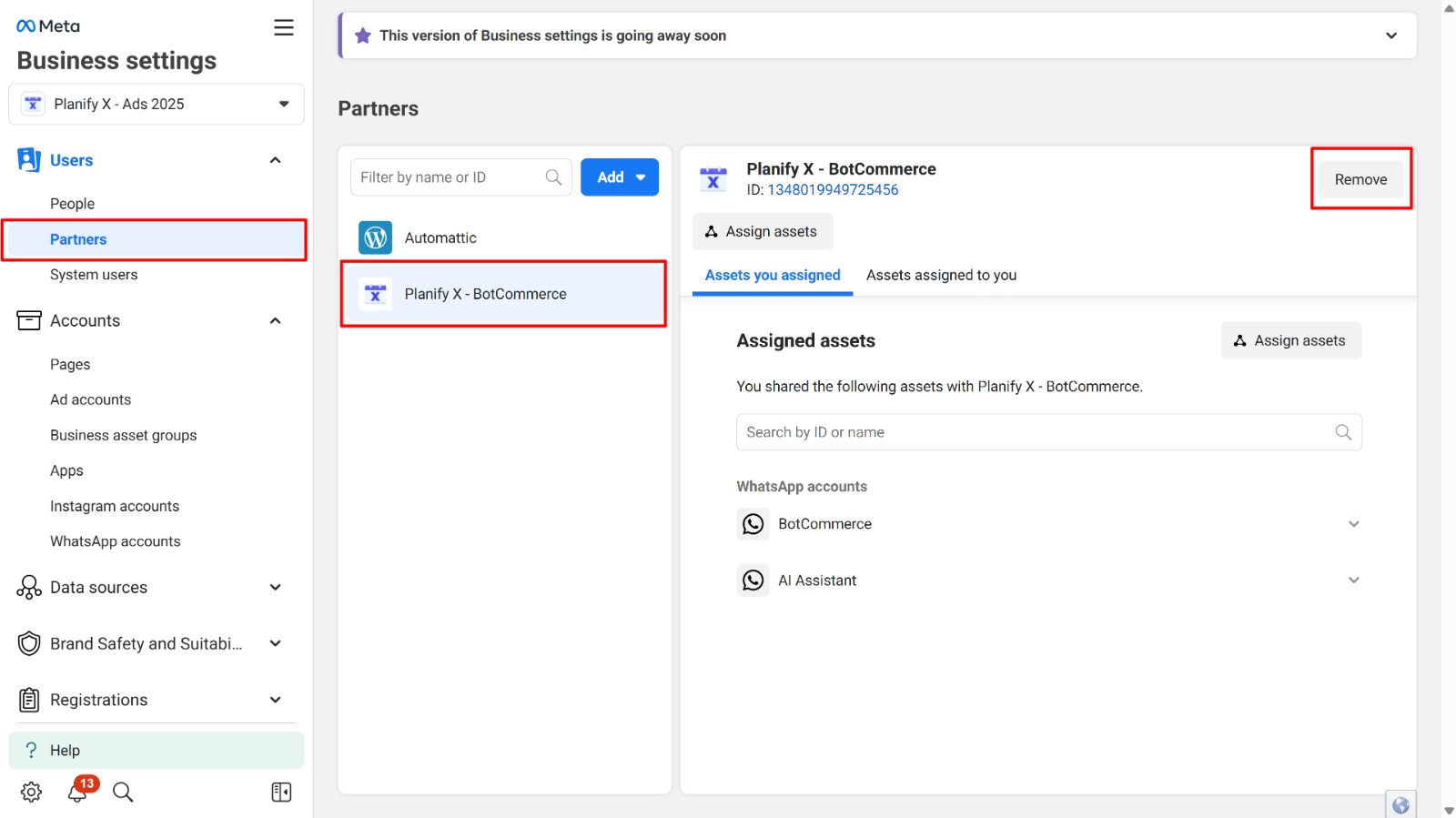The image size is (1456, 818).
Task: Click the Automattic WordPress logo icon
Action: point(375,238)
